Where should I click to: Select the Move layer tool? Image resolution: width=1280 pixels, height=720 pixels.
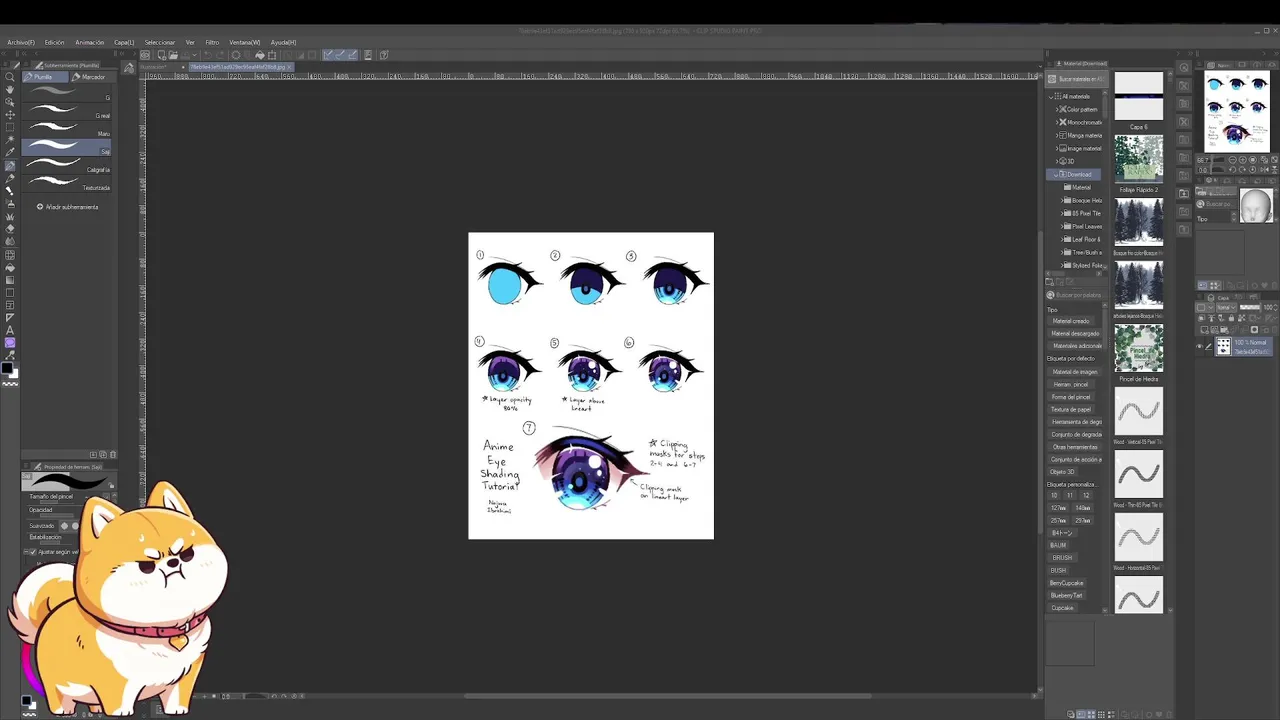10,115
